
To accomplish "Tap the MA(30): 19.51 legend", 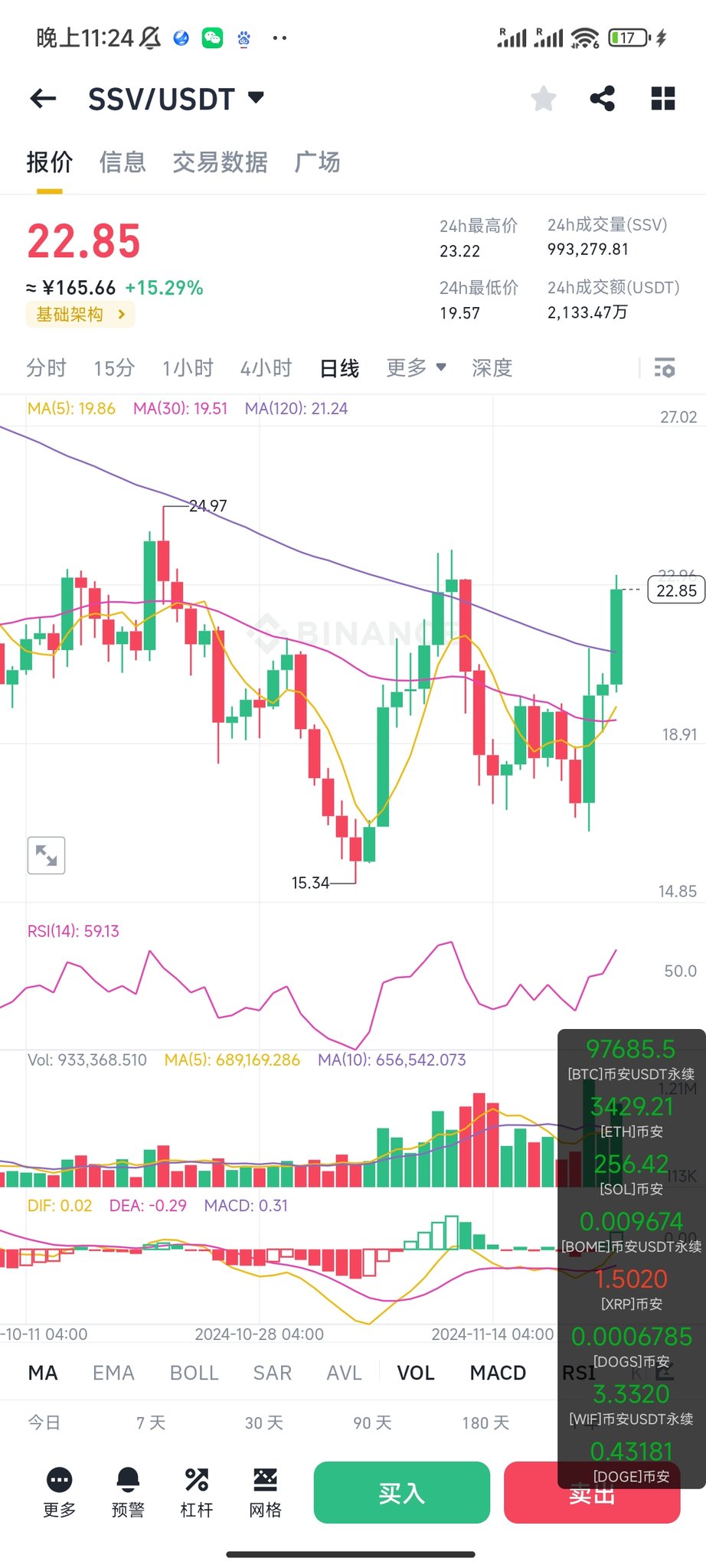I will 181,409.
